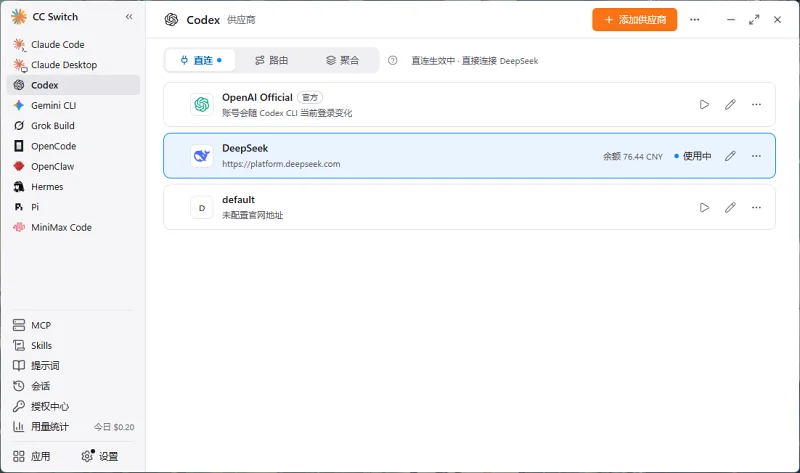Click the 直连生效中 status message

[x=474, y=61]
